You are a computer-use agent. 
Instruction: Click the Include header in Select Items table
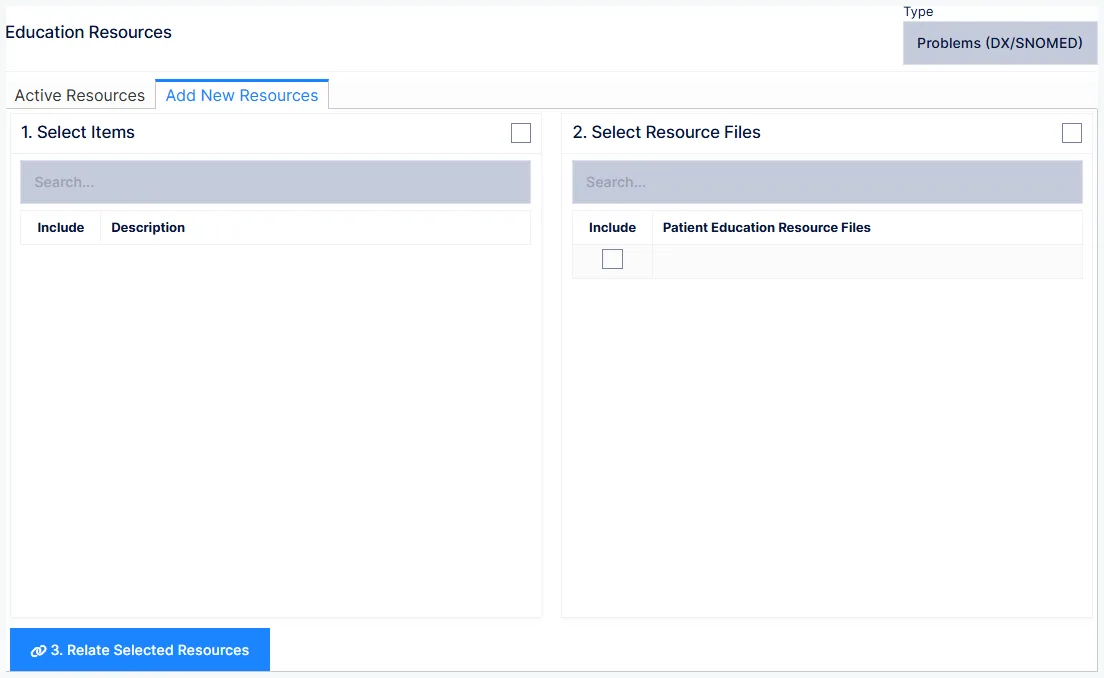pyautogui.click(x=61, y=227)
